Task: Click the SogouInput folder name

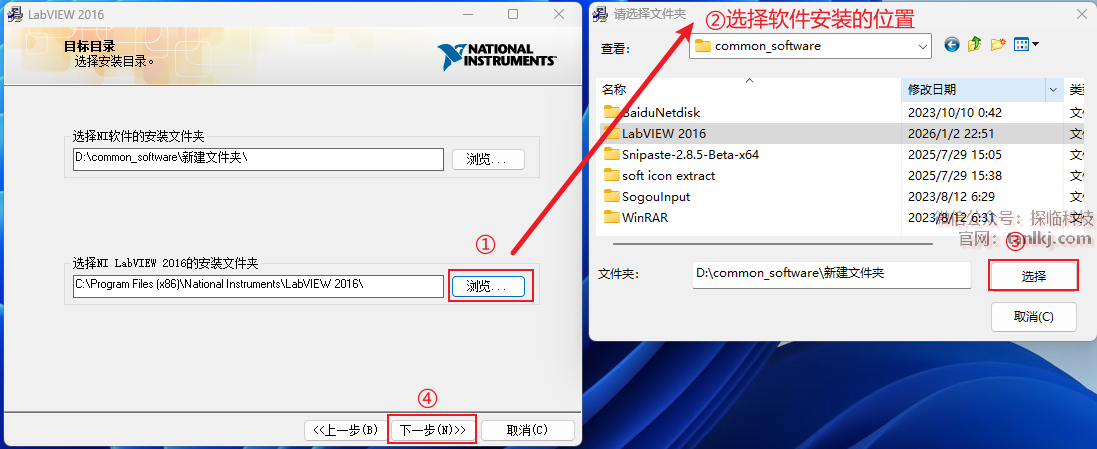Action: [x=656, y=197]
